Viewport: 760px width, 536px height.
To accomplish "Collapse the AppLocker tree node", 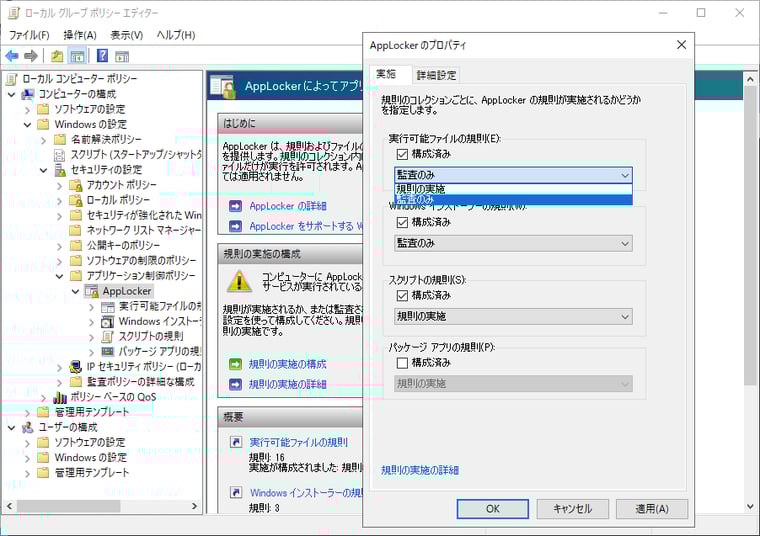I will coord(76,291).
